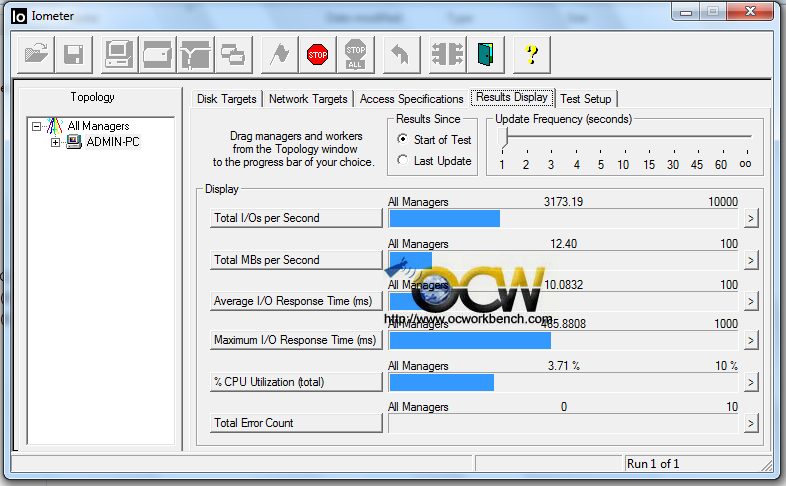Duplicate selected worker icon
This screenshot has width=786, height=486.
pyautogui.click(x=234, y=54)
